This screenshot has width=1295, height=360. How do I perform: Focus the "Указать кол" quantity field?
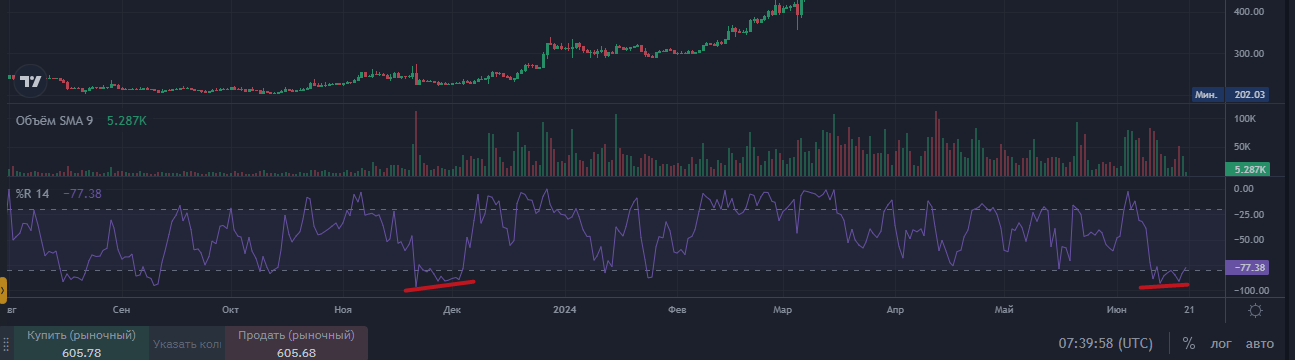pyautogui.click(x=187, y=344)
